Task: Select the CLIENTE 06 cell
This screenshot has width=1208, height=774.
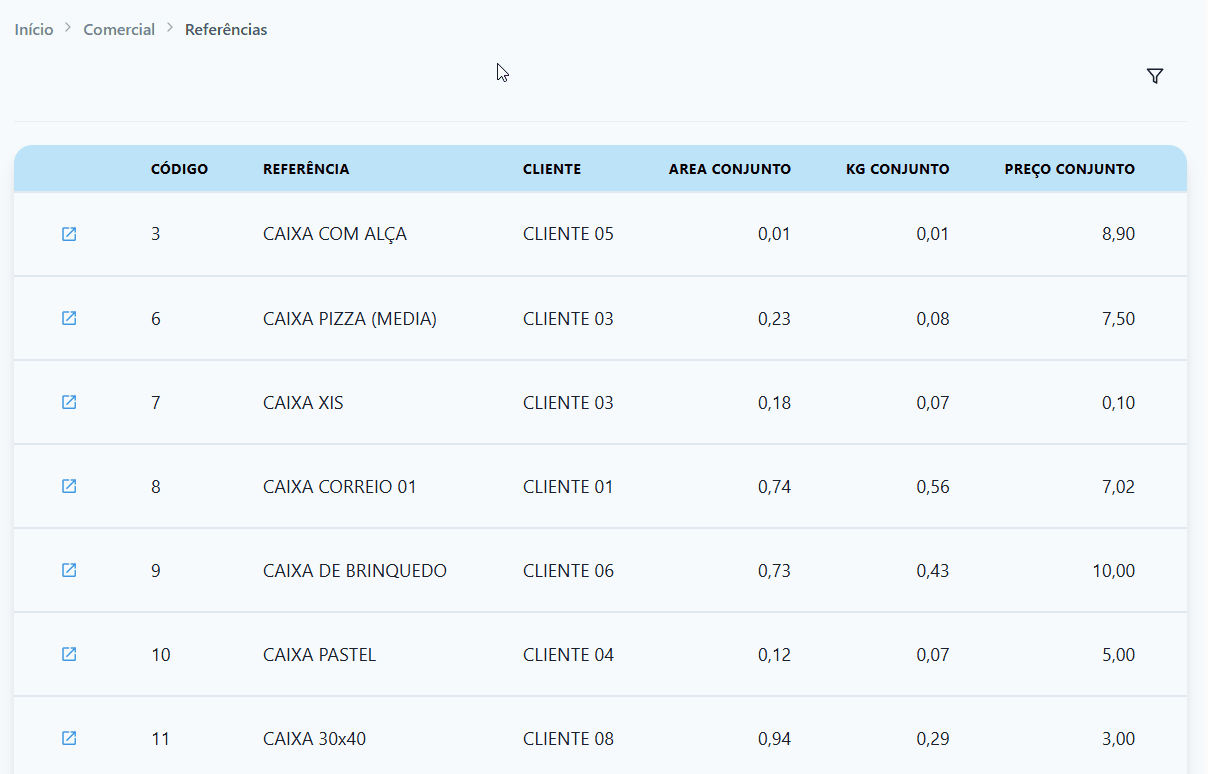Action: (568, 571)
